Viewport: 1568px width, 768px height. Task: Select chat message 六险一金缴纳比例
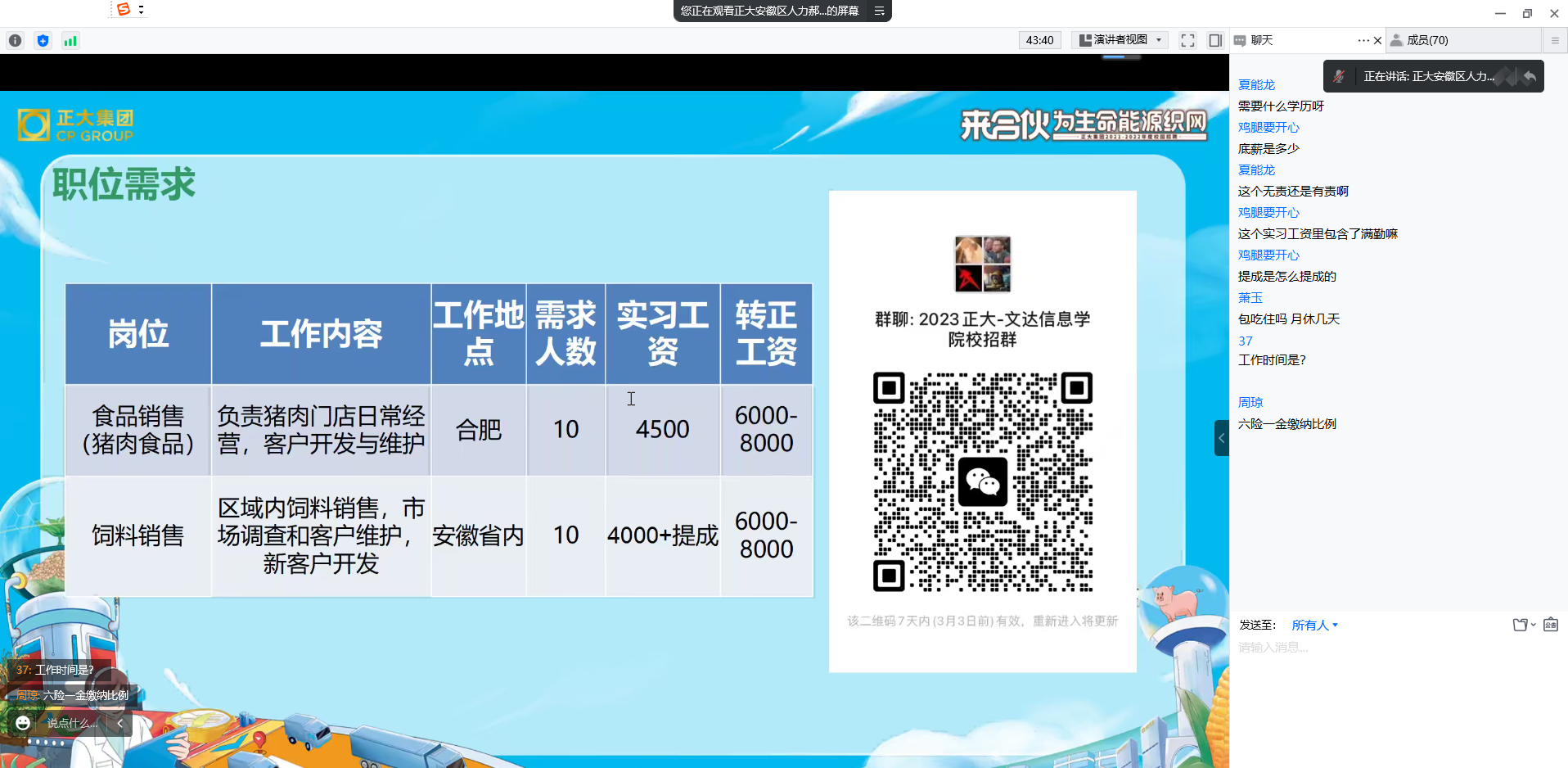click(x=1286, y=423)
